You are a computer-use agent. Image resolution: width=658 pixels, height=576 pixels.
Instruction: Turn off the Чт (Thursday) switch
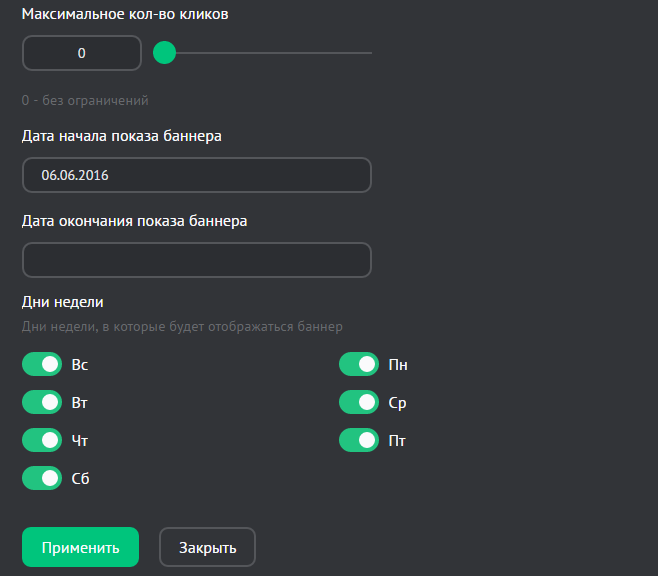tap(42, 440)
